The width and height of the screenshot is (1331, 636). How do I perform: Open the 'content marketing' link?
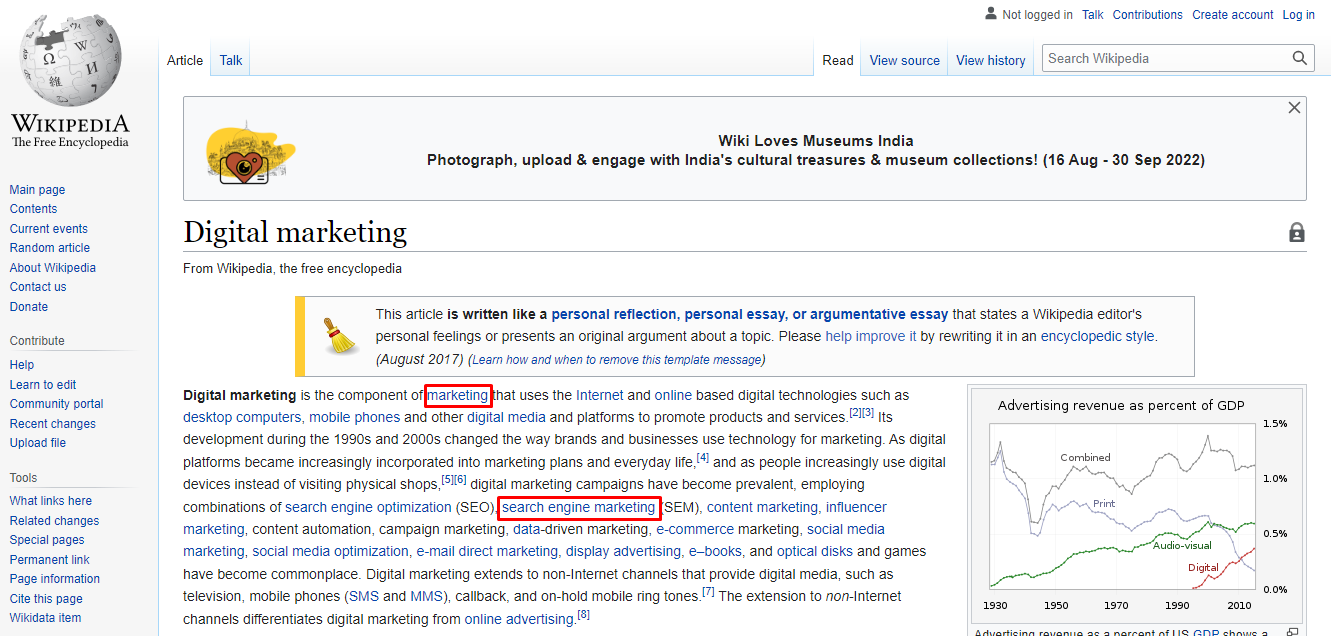pos(763,507)
